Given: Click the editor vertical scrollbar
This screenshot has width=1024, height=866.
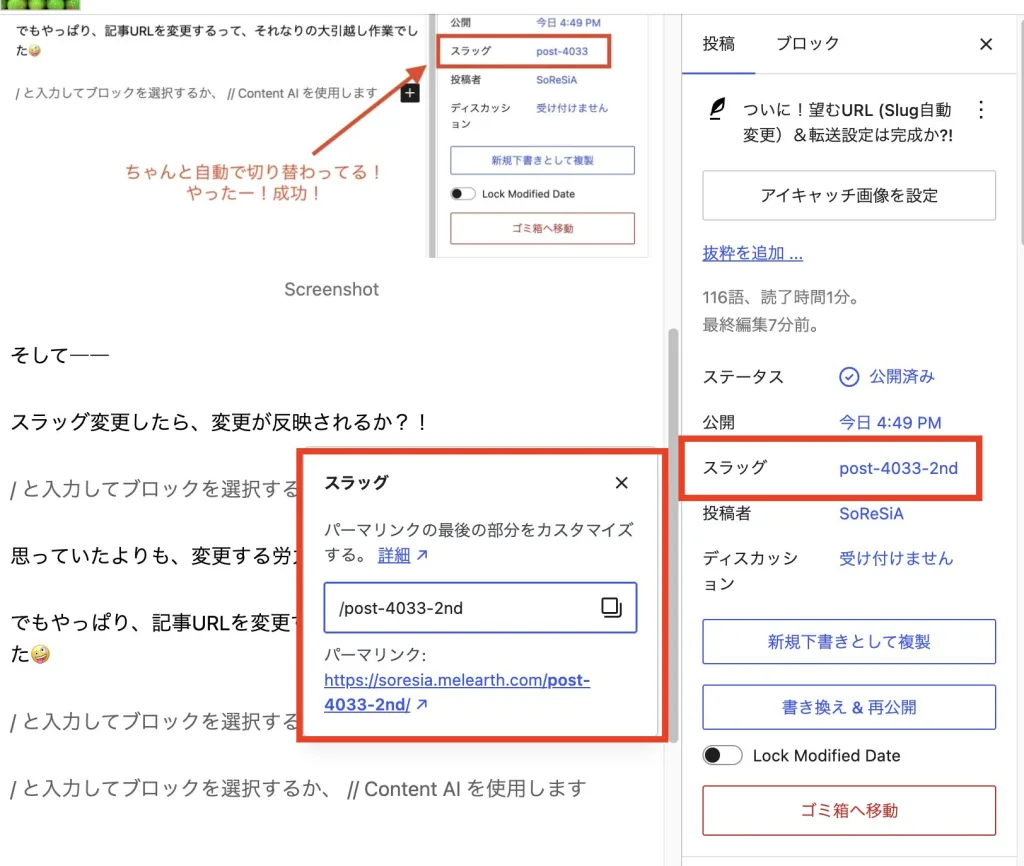Looking at the screenshot, I should 673,536.
